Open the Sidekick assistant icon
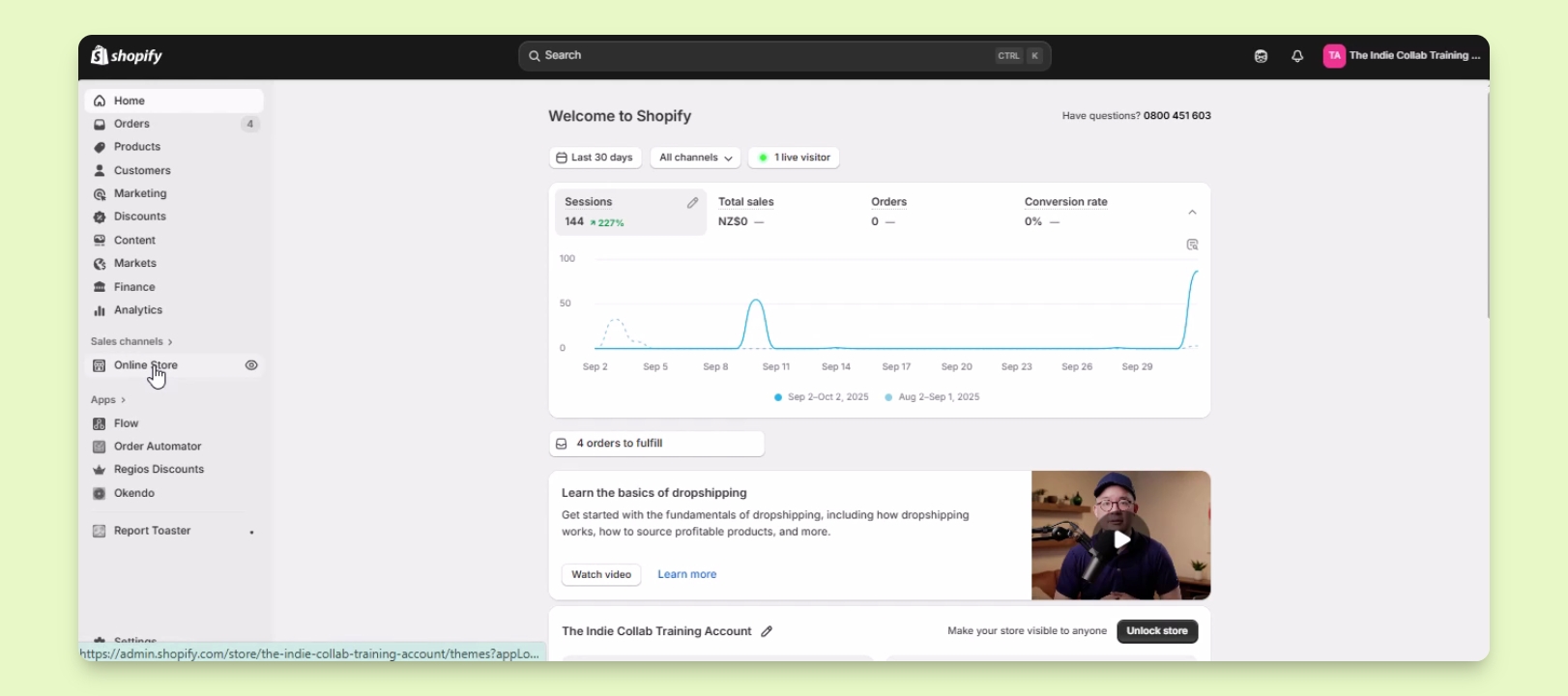 [1261, 57]
